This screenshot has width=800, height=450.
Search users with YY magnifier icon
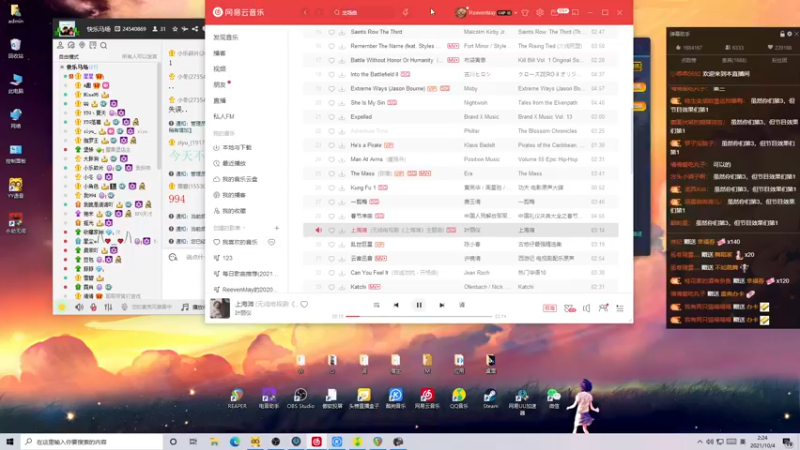[104, 45]
